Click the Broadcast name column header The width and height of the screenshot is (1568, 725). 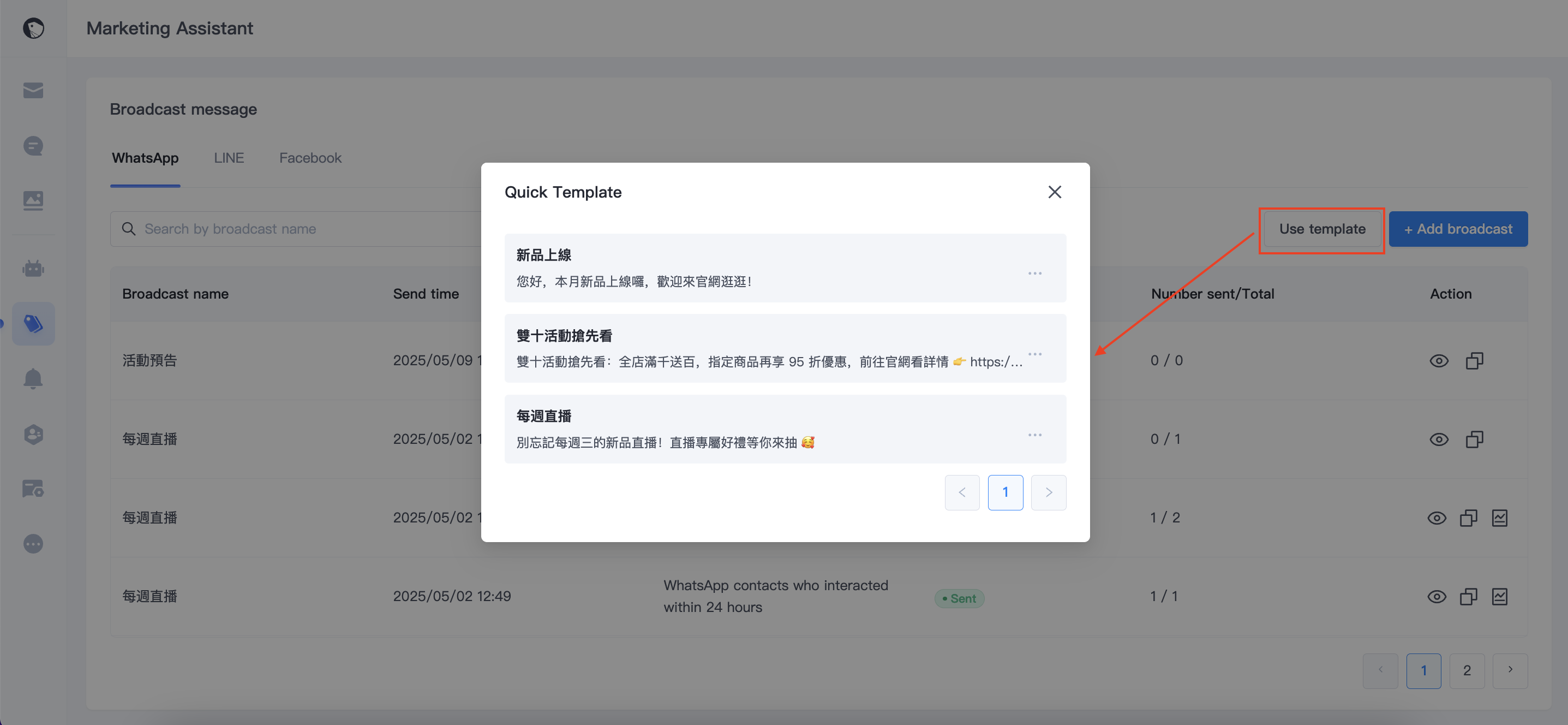coord(175,294)
